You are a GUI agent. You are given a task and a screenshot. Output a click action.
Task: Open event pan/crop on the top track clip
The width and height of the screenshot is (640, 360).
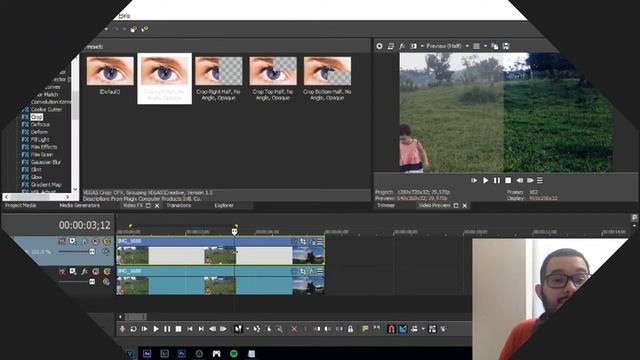[303, 242]
